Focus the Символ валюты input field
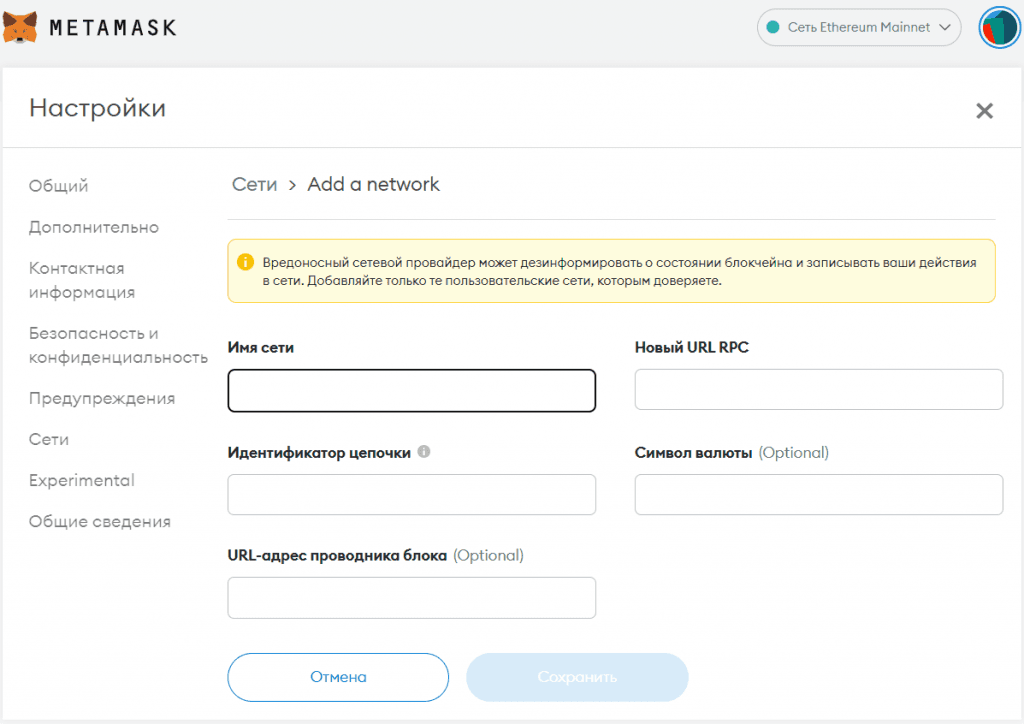This screenshot has height=724, width=1024. click(818, 494)
